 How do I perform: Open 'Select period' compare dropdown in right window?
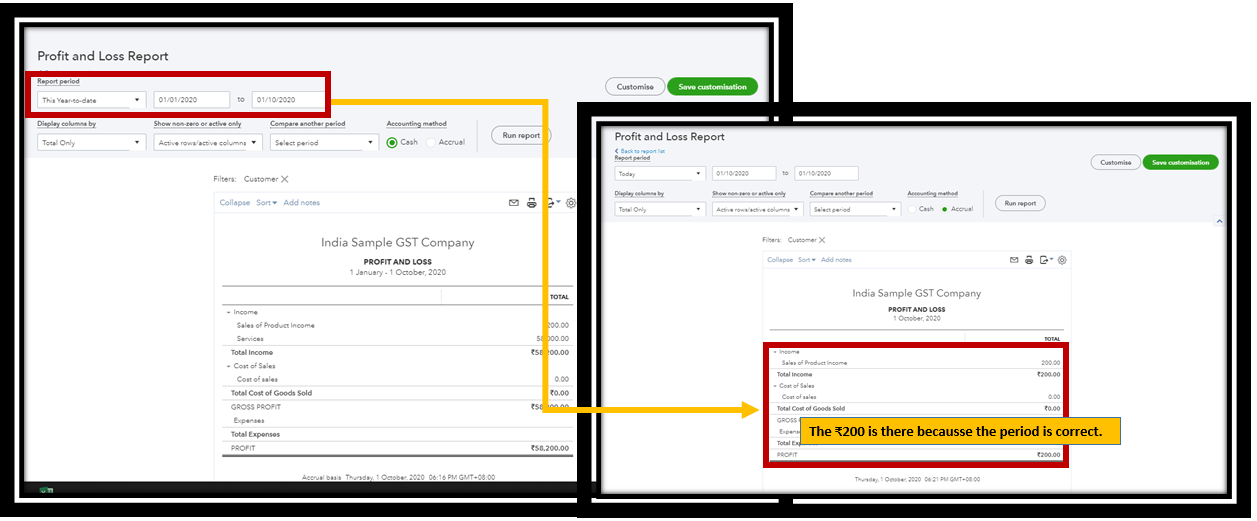(x=855, y=209)
